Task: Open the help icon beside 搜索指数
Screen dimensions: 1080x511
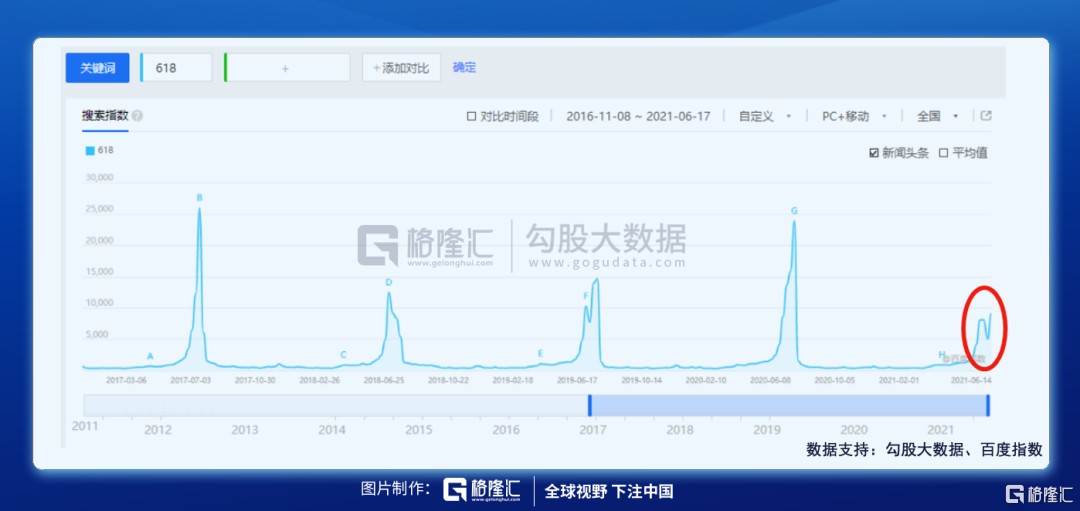Action: pyautogui.click(x=137, y=116)
